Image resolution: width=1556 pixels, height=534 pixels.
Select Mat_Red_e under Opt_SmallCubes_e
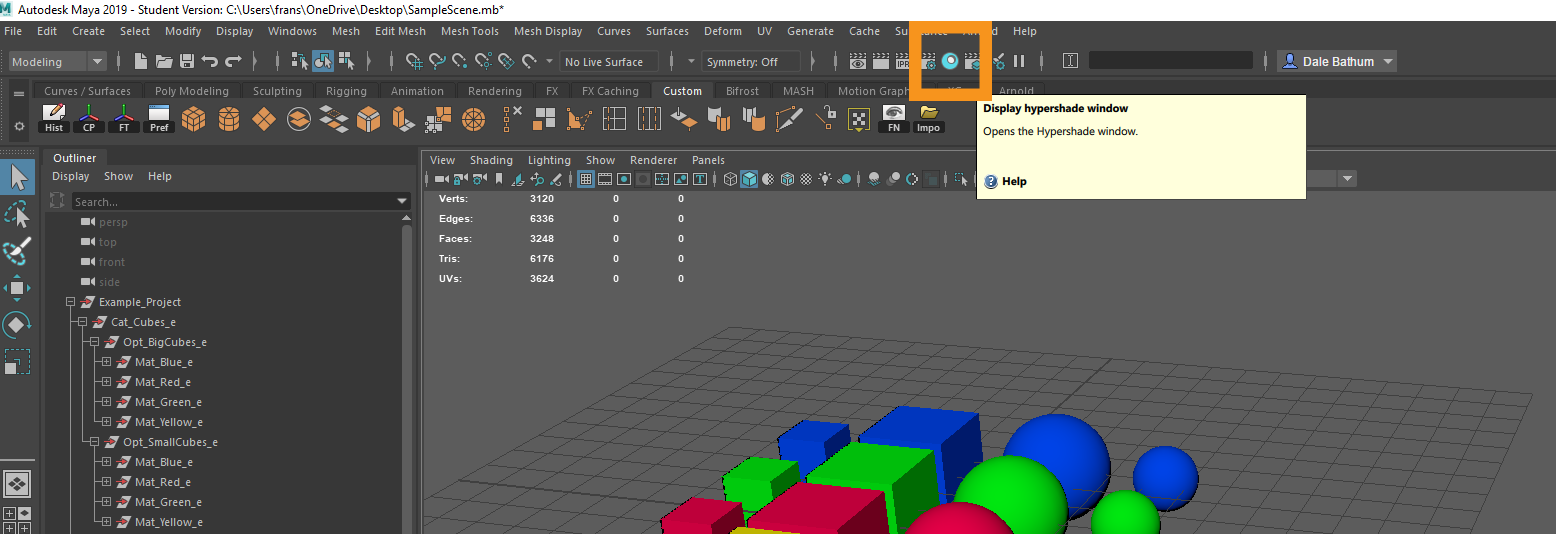pyautogui.click(x=163, y=482)
